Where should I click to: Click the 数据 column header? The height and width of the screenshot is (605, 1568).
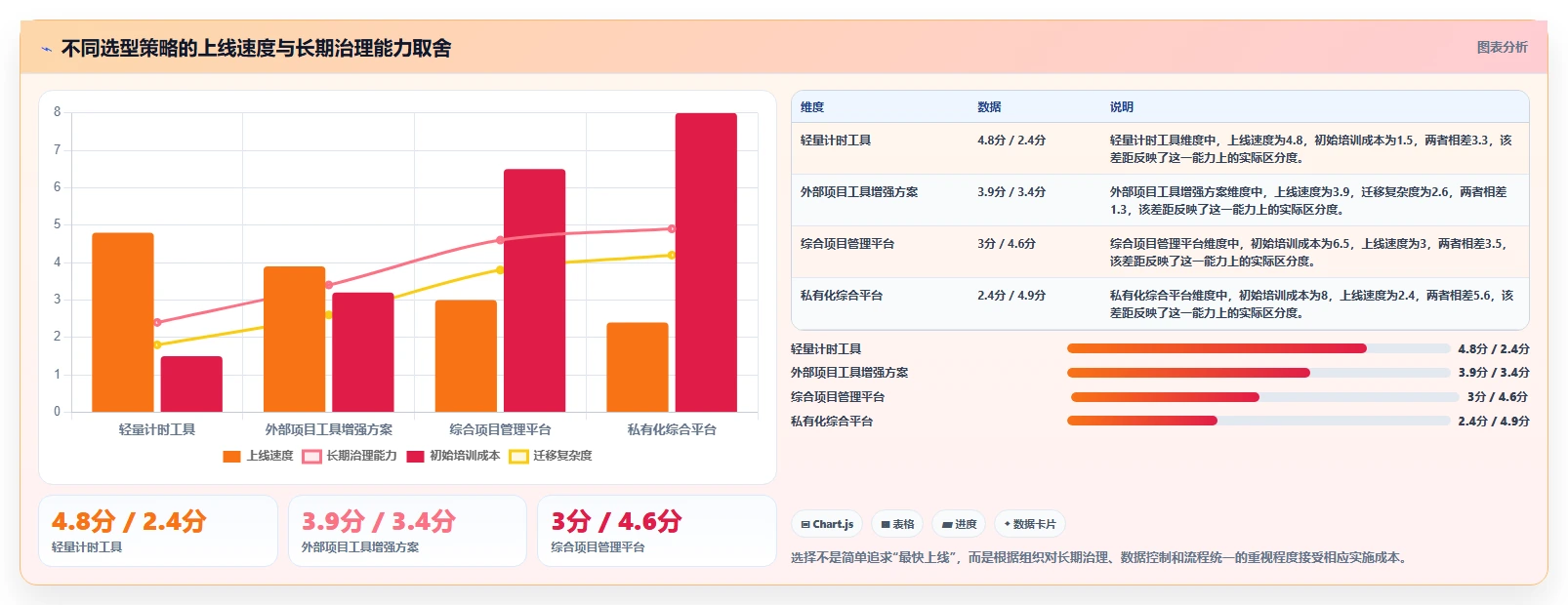pos(989,107)
